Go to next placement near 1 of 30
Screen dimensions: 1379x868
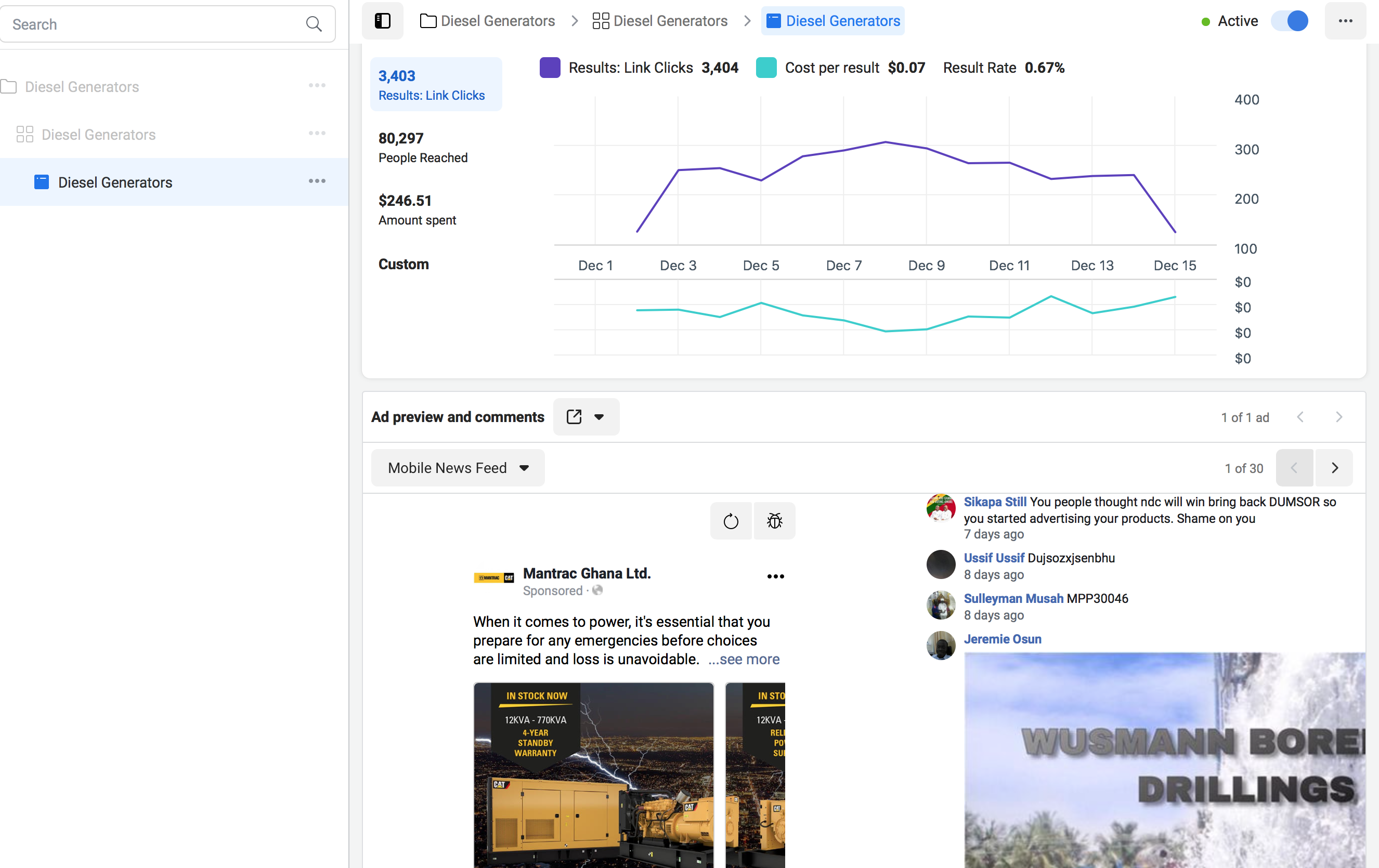coord(1334,468)
